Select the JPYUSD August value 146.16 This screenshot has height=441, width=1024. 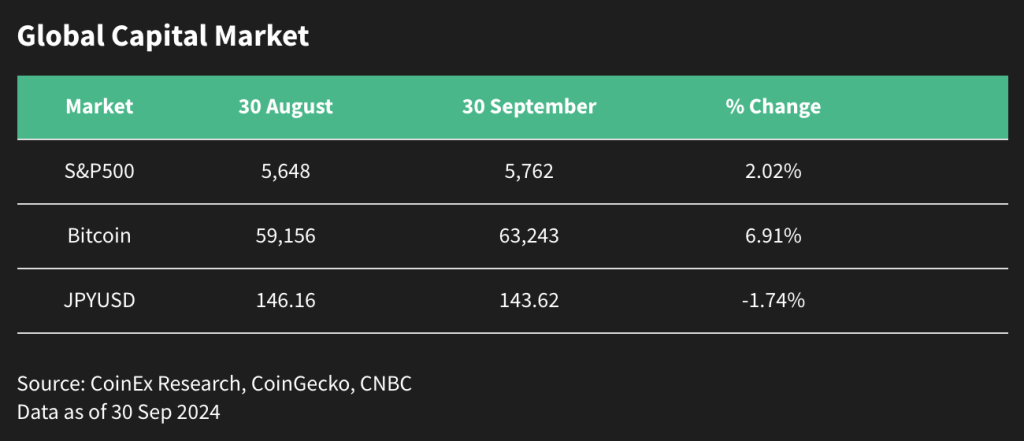(x=286, y=301)
